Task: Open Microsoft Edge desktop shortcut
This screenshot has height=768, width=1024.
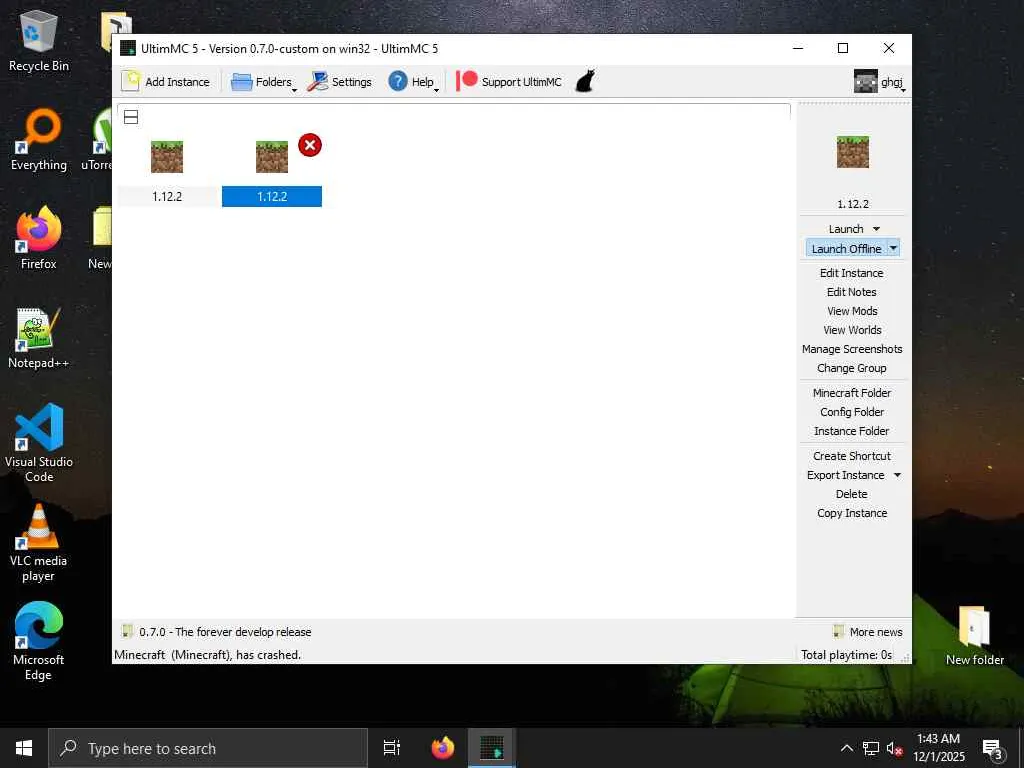Action: (x=39, y=641)
